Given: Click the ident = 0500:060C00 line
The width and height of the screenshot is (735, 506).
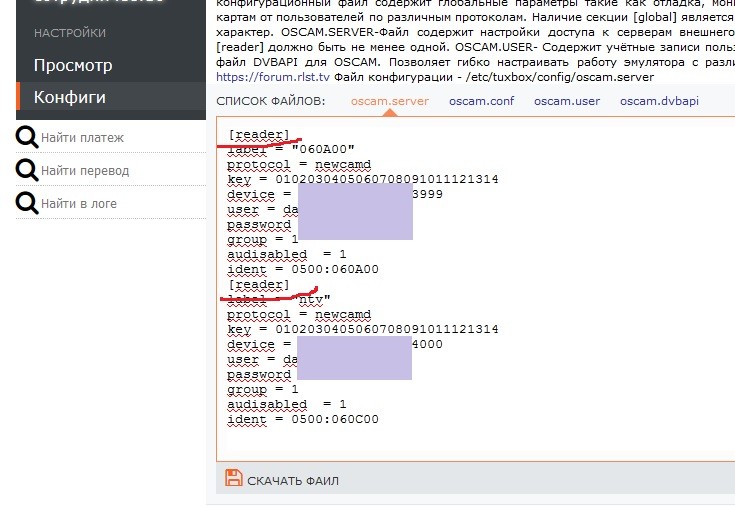Looking at the screenshot, I should (x=303, y=419).
